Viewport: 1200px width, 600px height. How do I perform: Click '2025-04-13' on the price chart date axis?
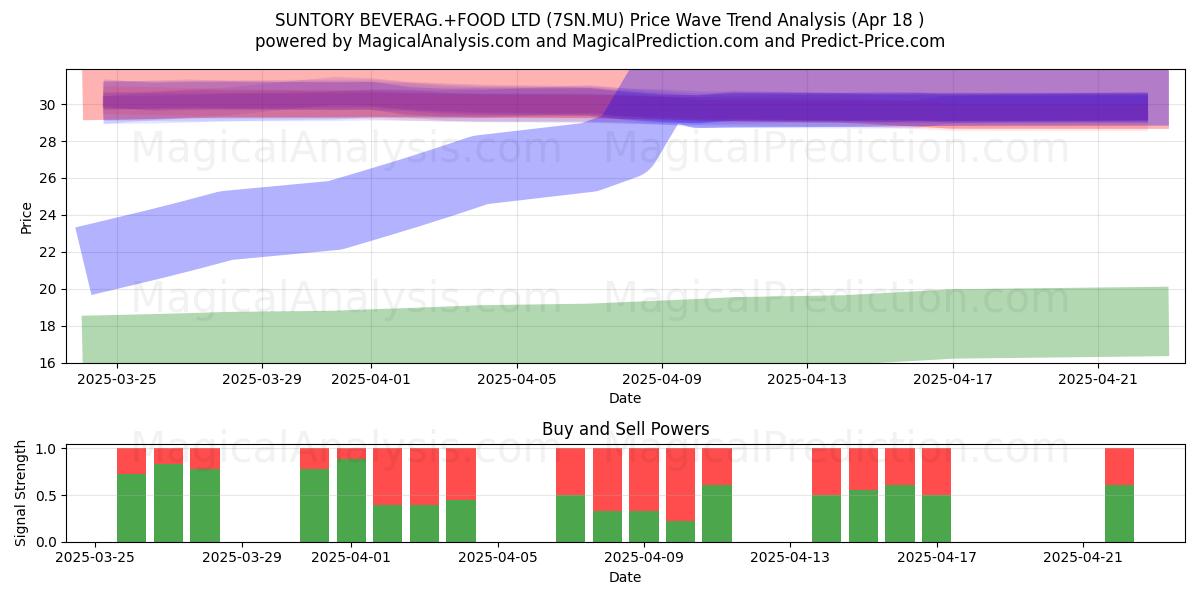(808, 379)
